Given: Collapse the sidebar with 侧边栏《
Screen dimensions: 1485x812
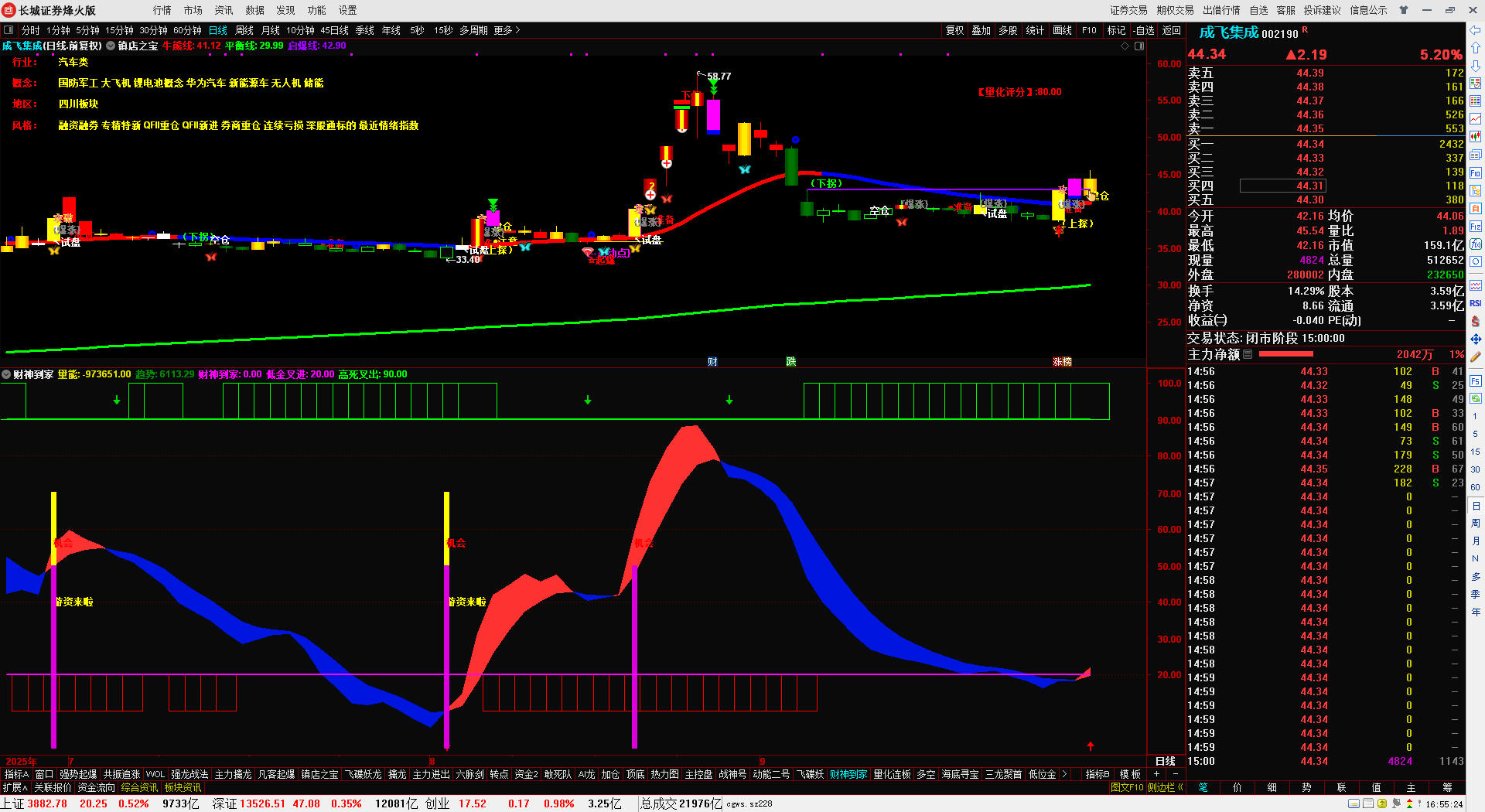Looking at the screenshot, I should point(1166,787).
